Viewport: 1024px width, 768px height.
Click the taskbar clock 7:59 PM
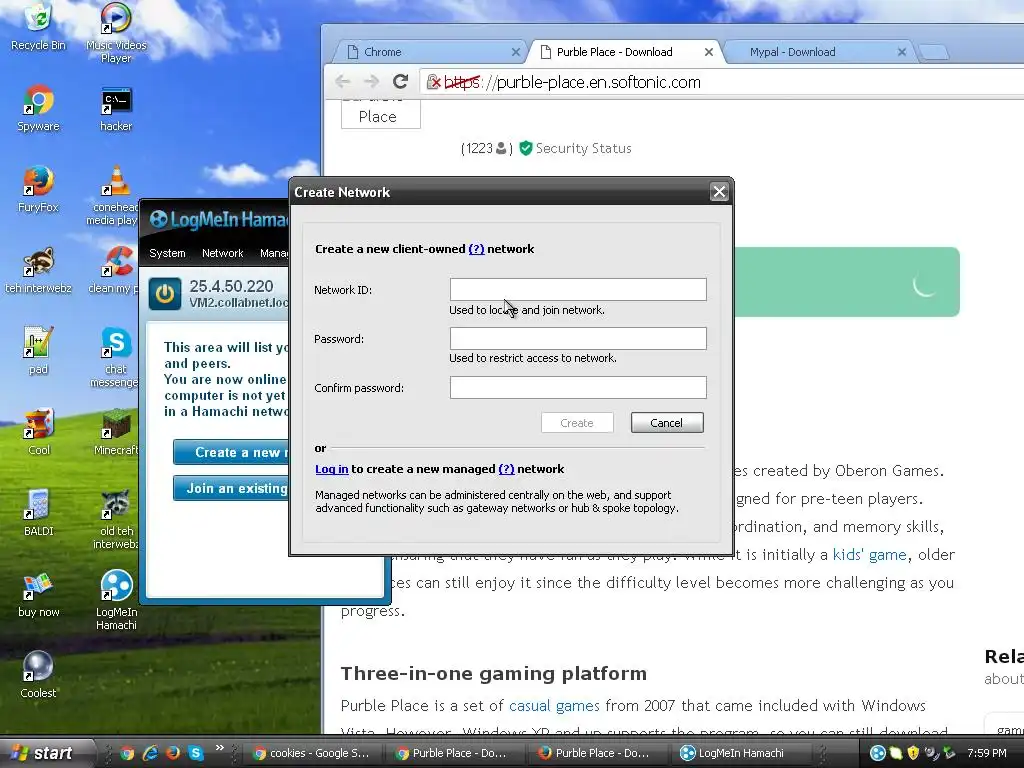[987, 753]
